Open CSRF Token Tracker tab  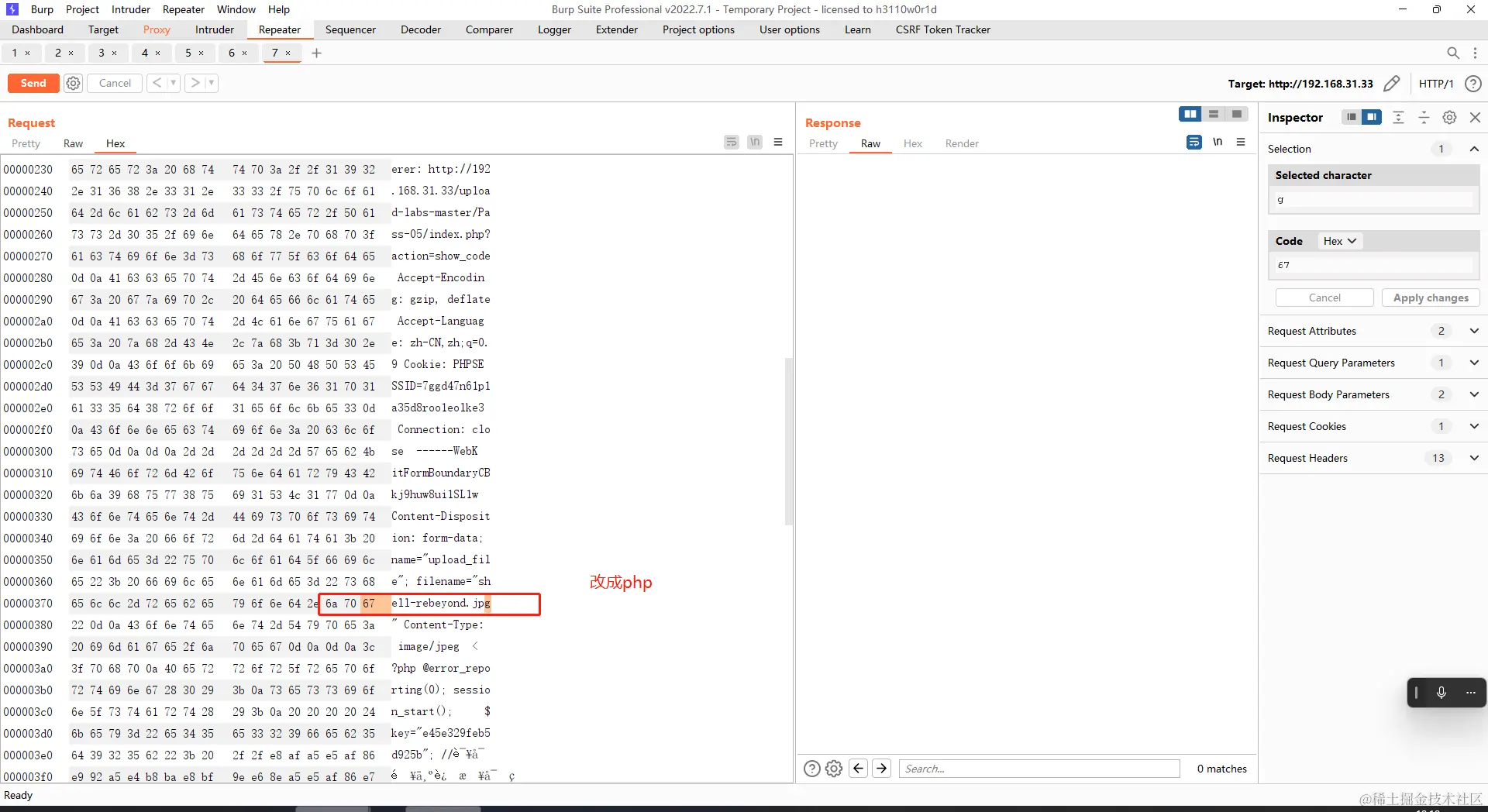(942, 29)
